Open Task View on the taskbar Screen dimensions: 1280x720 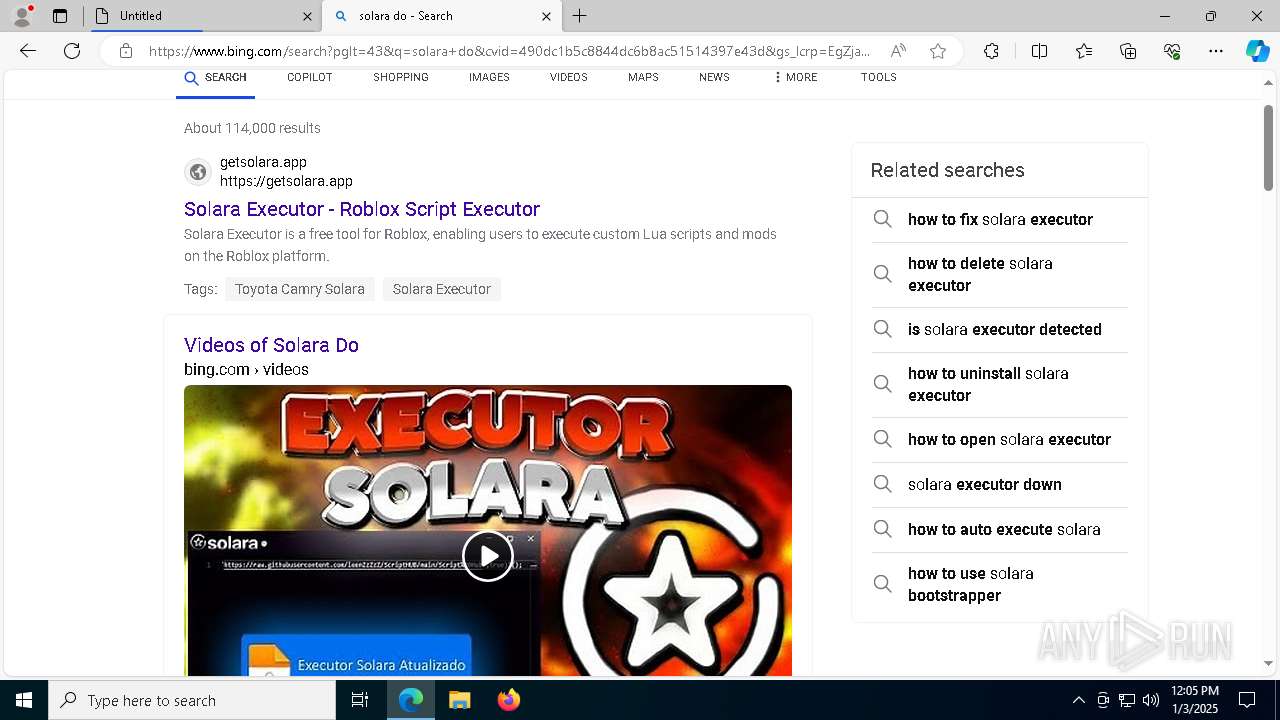360,700
